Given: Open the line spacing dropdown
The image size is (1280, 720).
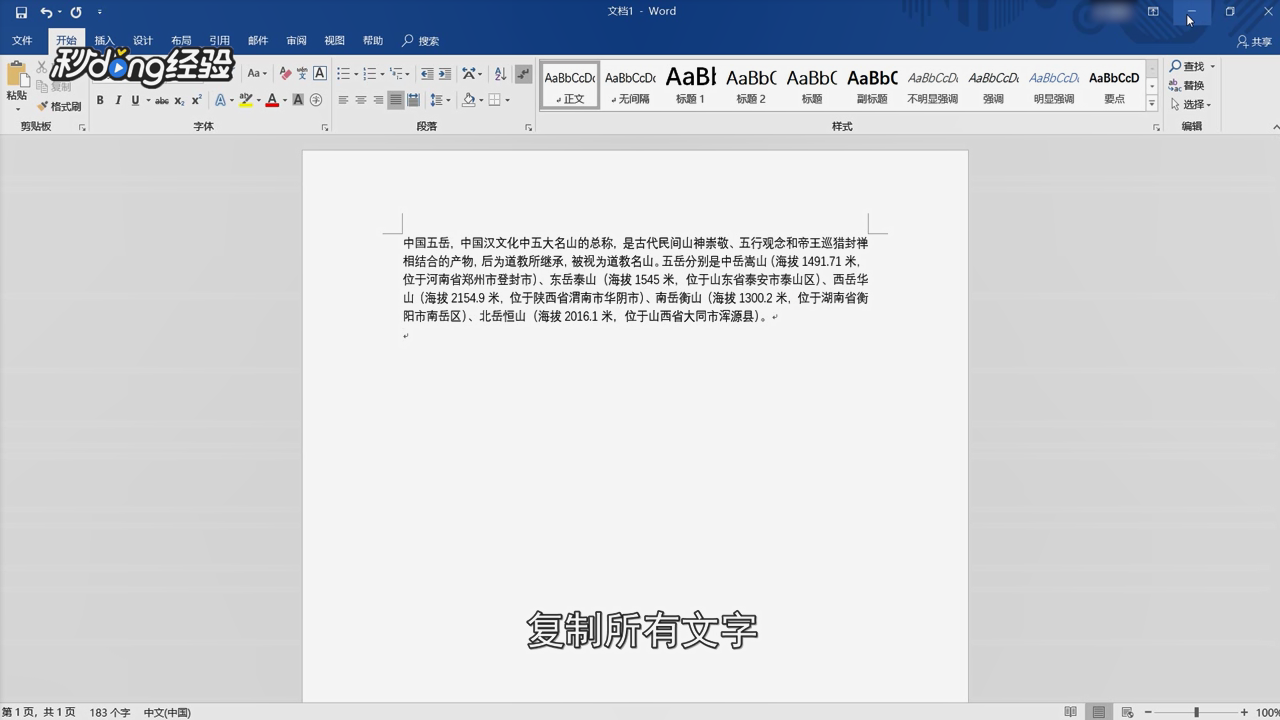Looking at the screenshot, I should pyautogui.click(x=441, y=99).
